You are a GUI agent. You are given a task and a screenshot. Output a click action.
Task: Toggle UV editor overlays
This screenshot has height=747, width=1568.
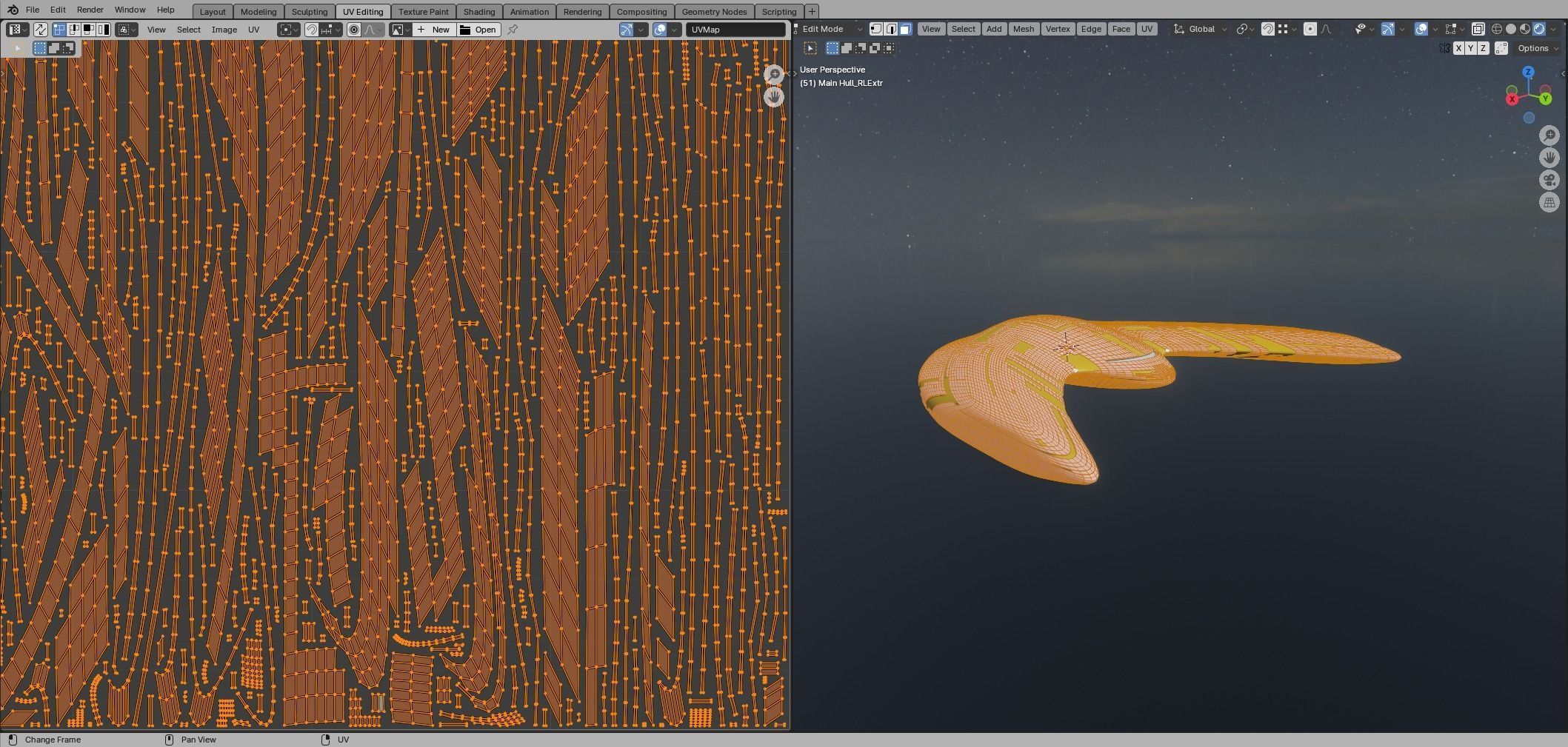coord(660,30)
